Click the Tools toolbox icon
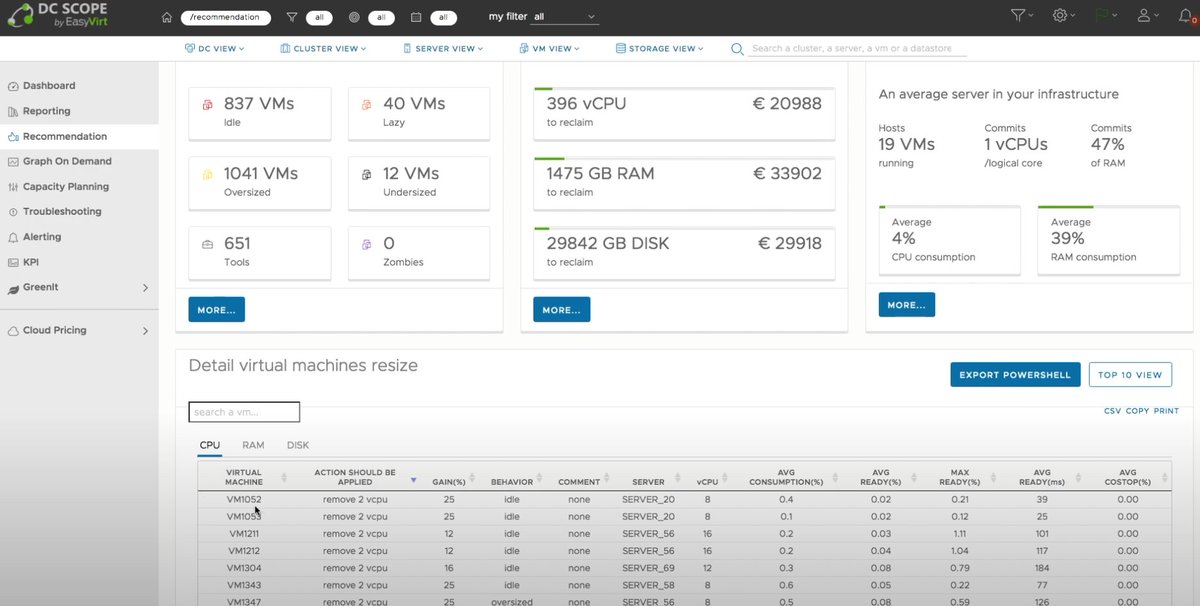Viewport: 1200px width, 606px height. tap(207, 244)
